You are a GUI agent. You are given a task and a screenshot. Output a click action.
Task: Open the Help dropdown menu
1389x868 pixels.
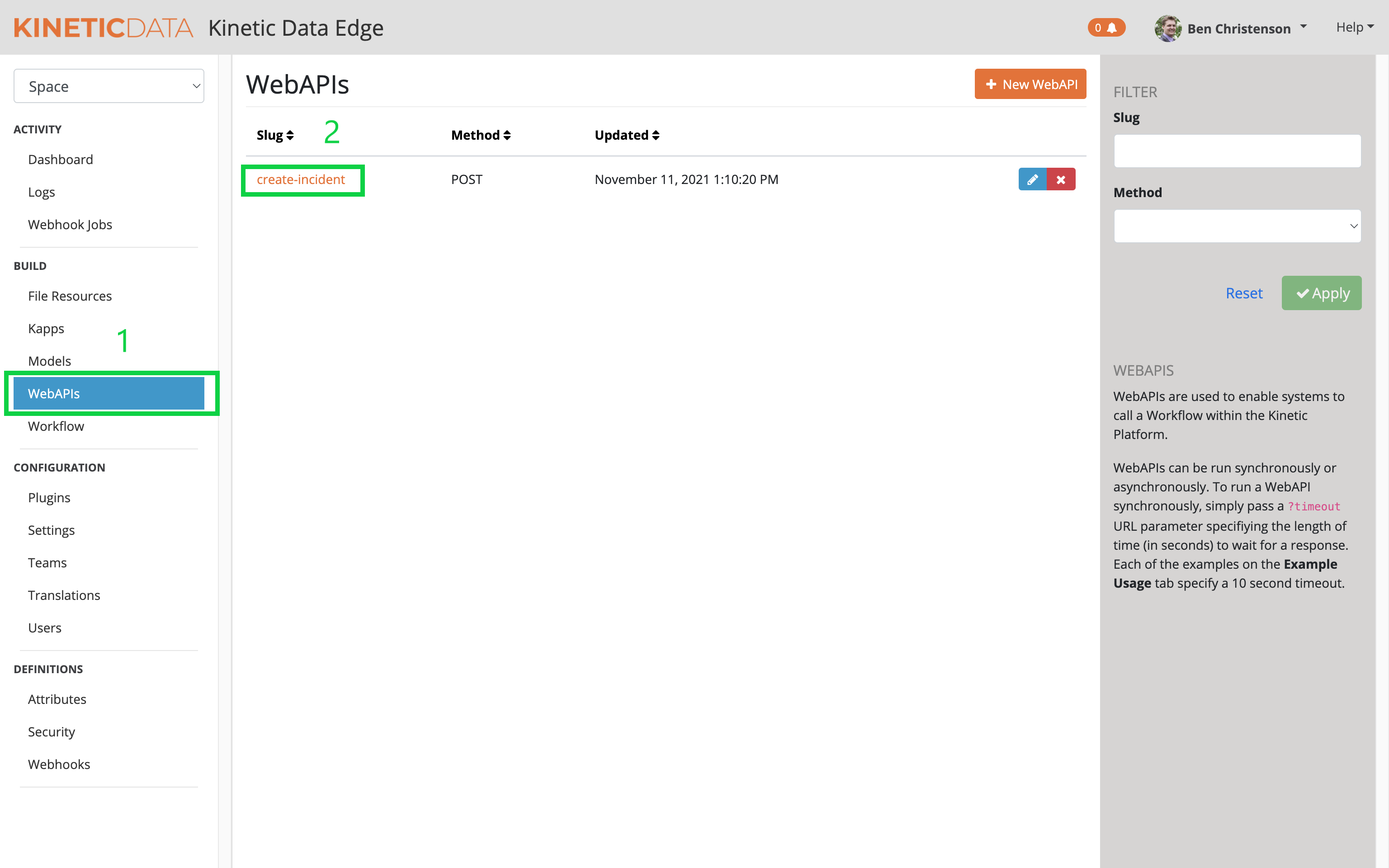click(1354, 27)
